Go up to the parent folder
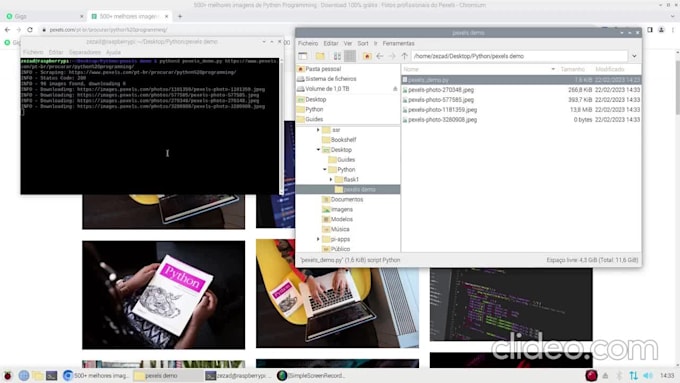 (404, 56)
